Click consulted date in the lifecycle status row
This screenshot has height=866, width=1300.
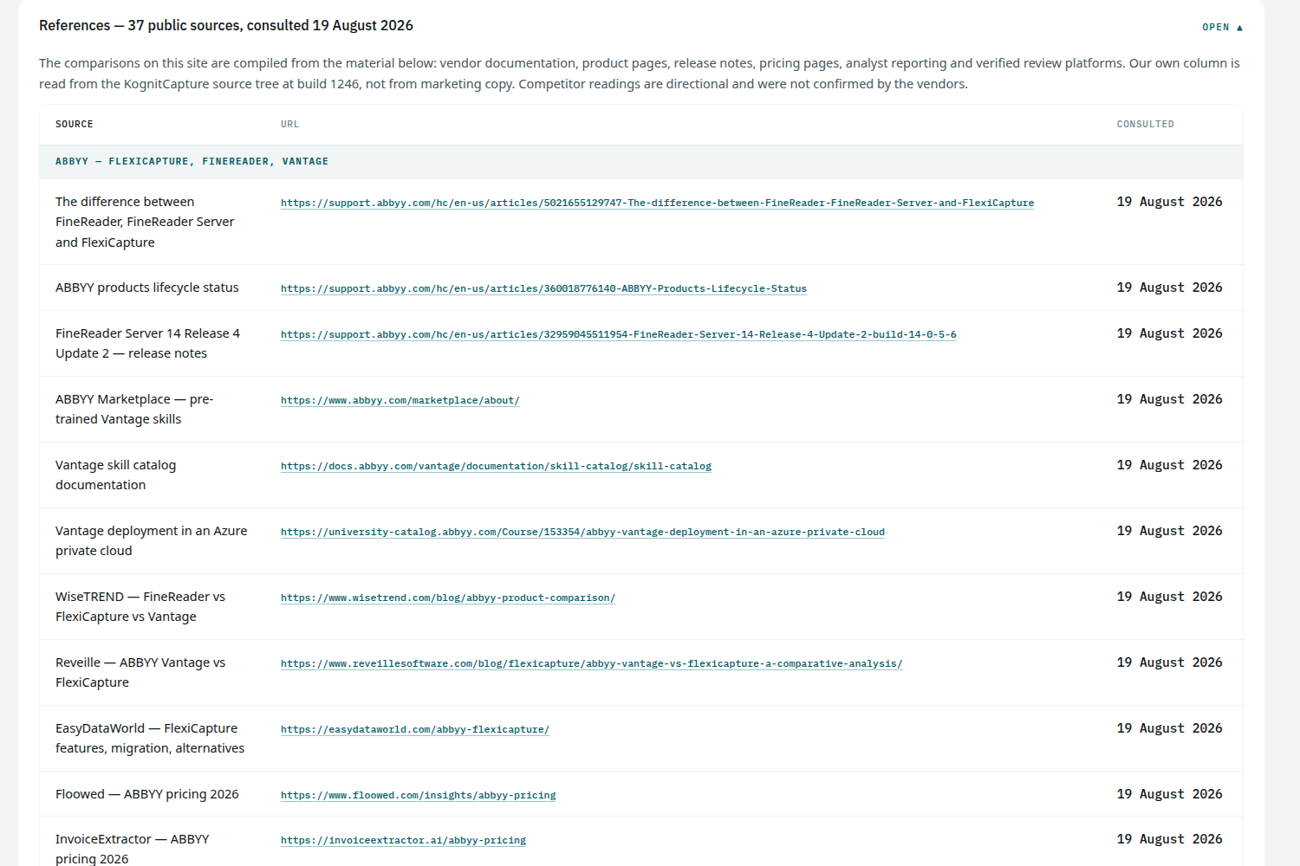tap(1169, 288)
